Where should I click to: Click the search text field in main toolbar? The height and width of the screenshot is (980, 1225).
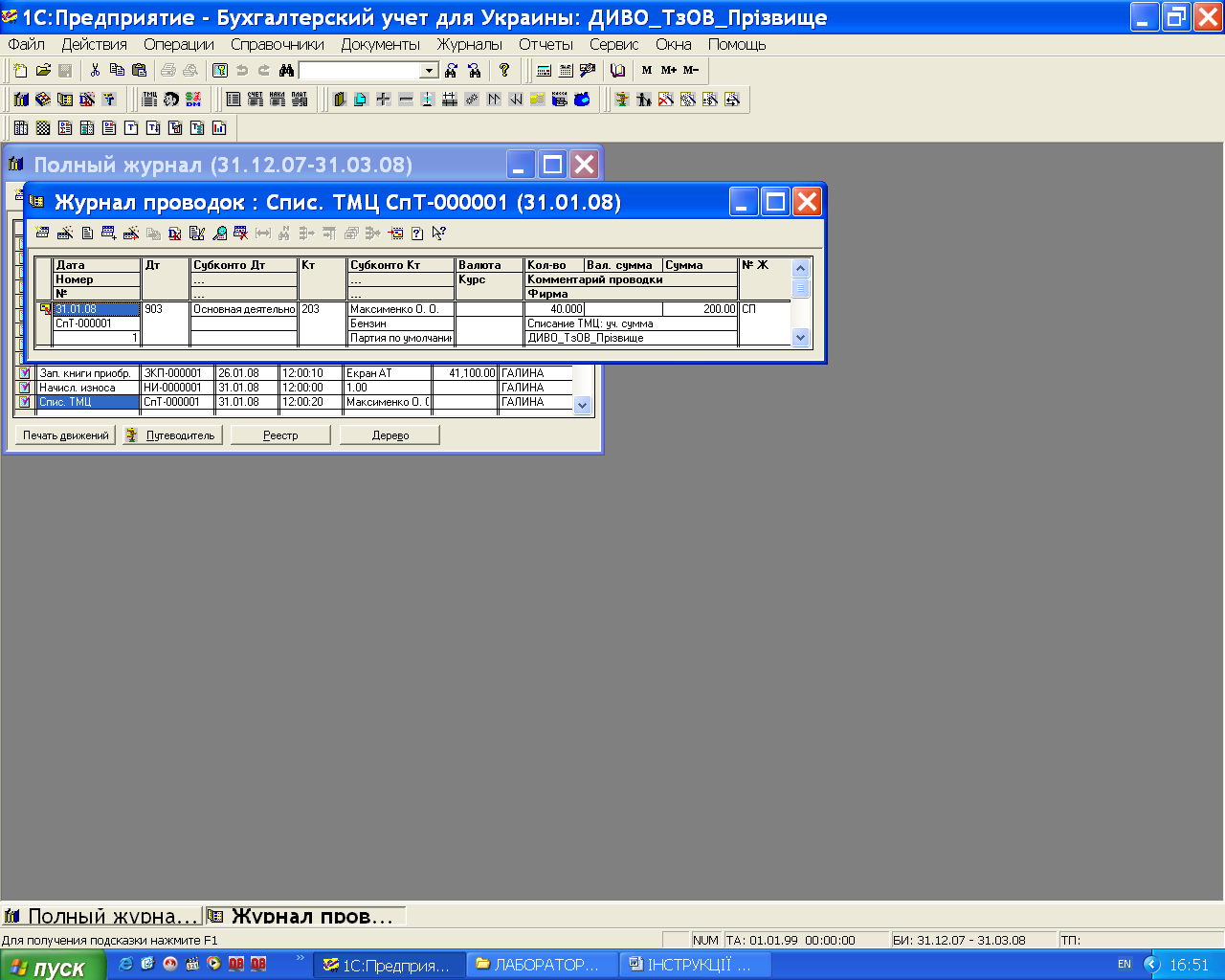tap(360, 71)
